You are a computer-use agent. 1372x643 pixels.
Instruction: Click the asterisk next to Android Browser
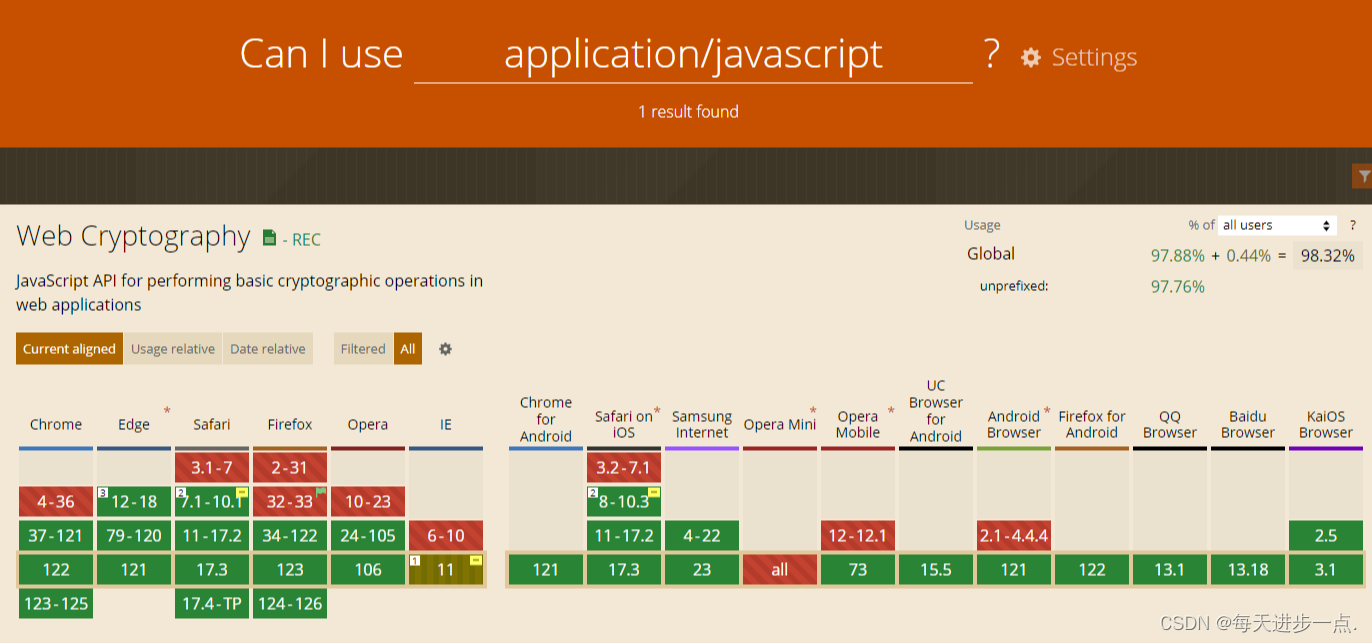pyautogui.click(x=1046, y=411)
